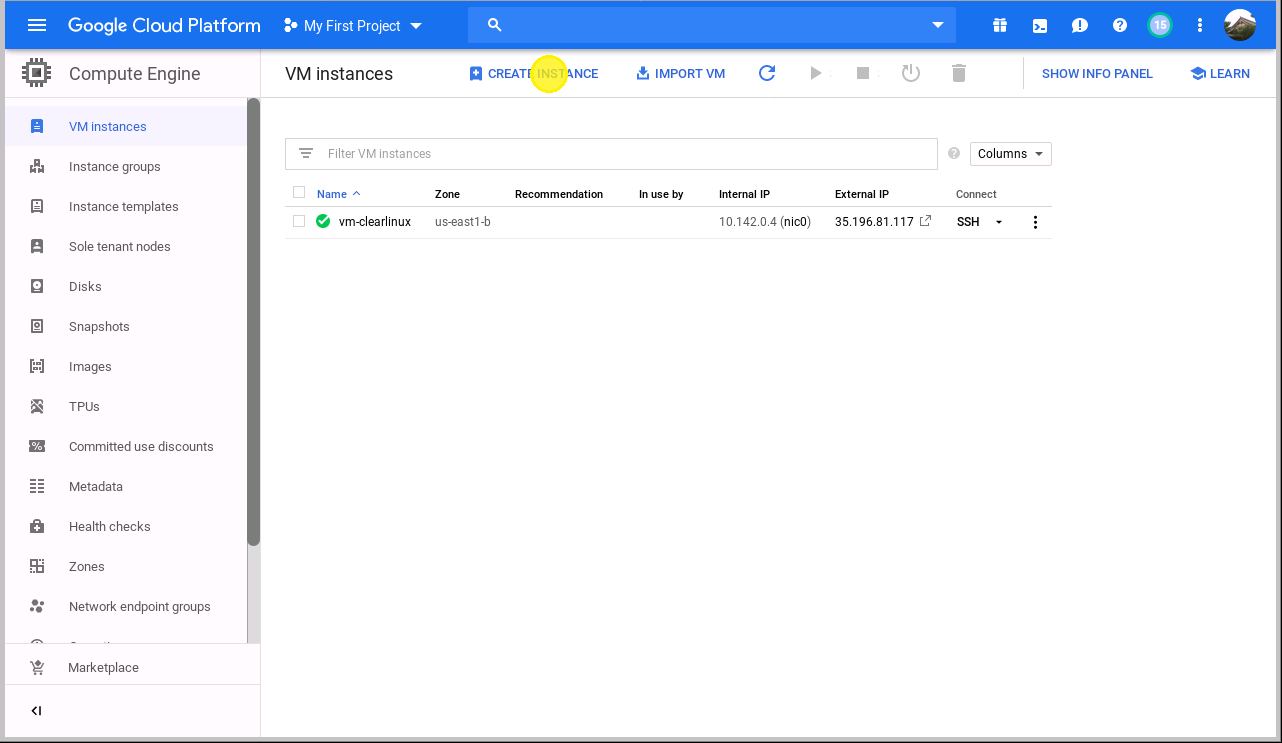
Task: Click the TPUs sidebar icon
Action: click(x=37, y=406)
